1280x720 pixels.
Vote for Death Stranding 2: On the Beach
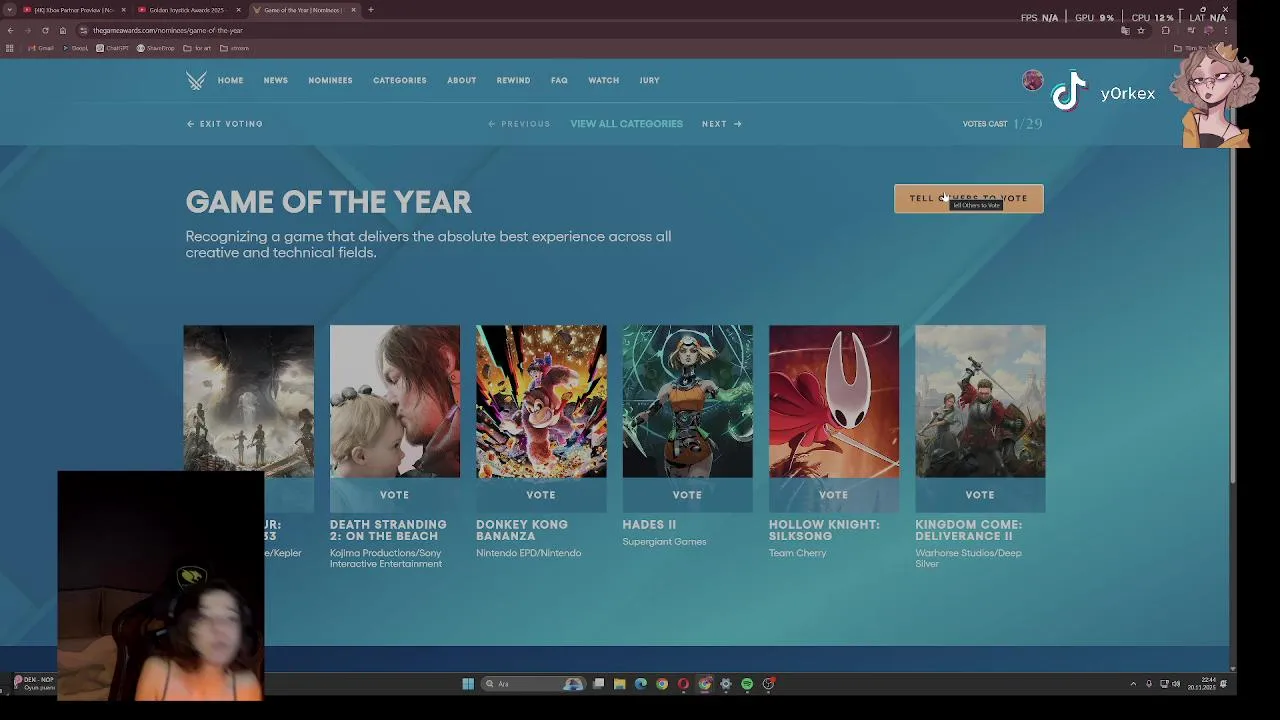point(395,495)
